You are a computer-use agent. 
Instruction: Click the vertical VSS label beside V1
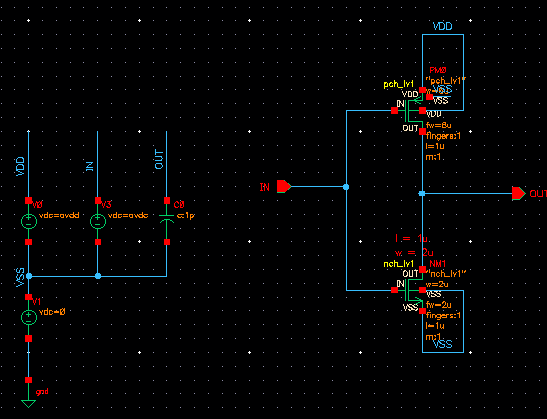(x=20, y=278)
